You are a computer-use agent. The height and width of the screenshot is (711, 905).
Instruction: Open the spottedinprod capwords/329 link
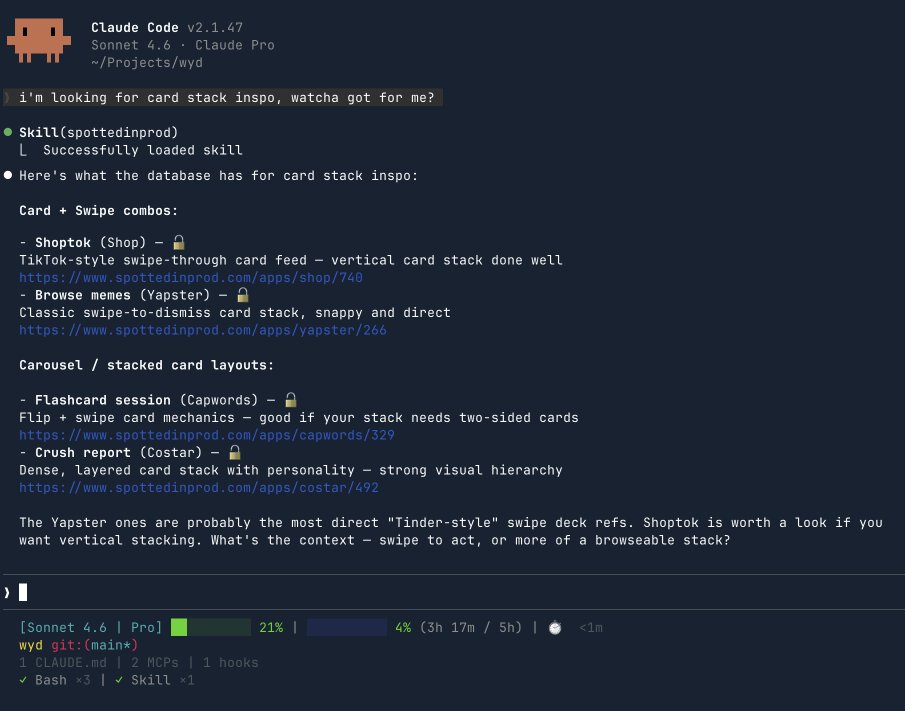click(207, 435)
